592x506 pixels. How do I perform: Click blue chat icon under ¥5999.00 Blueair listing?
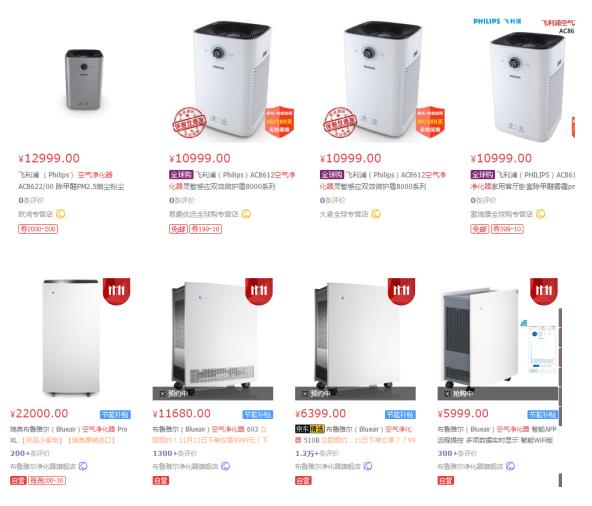coord(510,466)
